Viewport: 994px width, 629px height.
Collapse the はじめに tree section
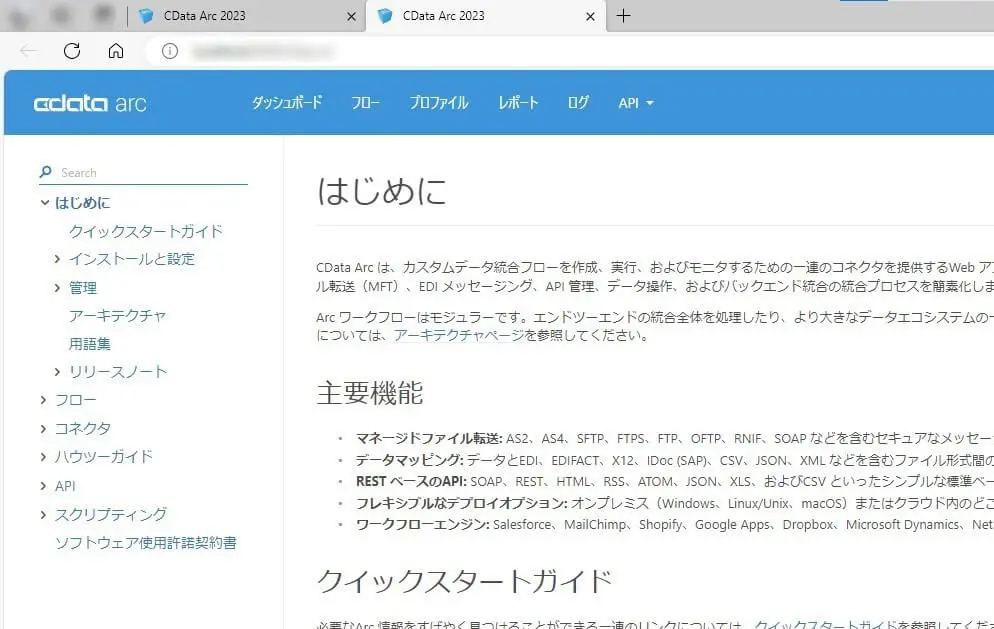point(44,203)
